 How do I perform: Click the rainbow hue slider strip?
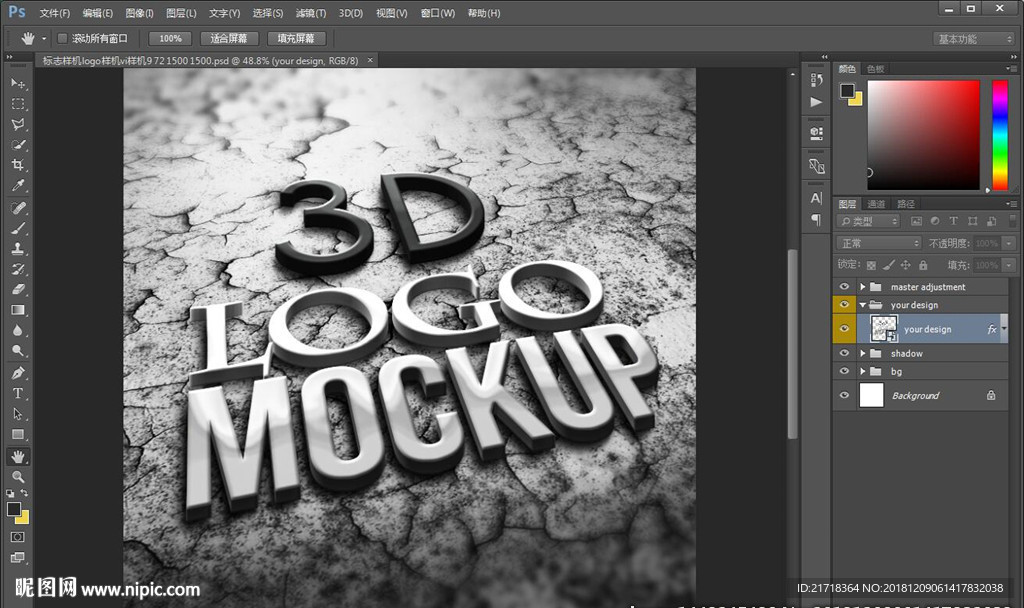999,134
